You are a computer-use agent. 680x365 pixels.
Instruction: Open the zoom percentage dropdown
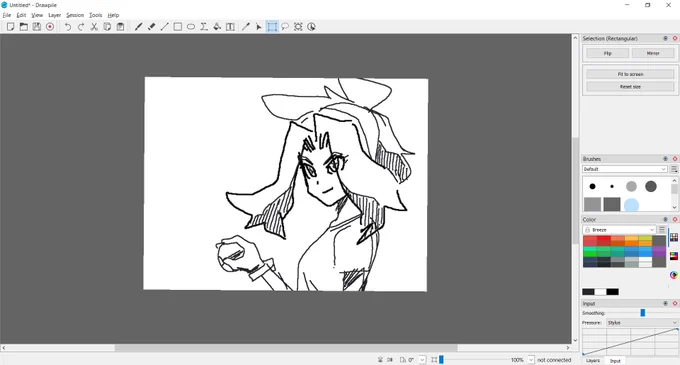click(x=531, y=360)
